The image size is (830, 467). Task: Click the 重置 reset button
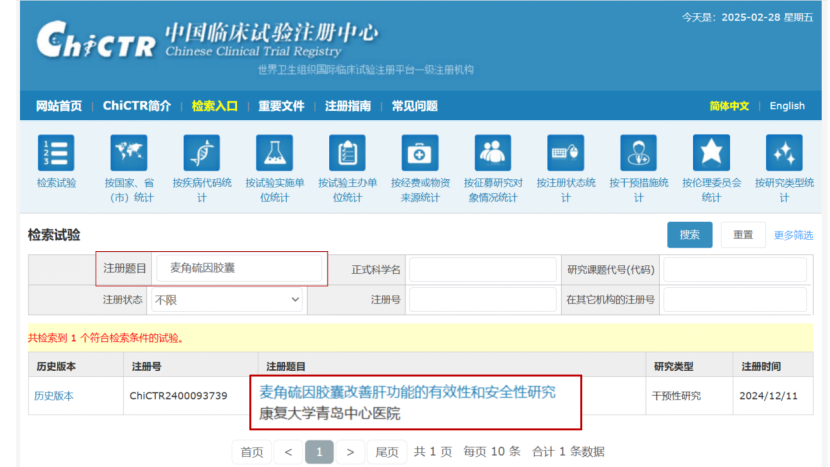pyautogui.click(x=743, y=235)
